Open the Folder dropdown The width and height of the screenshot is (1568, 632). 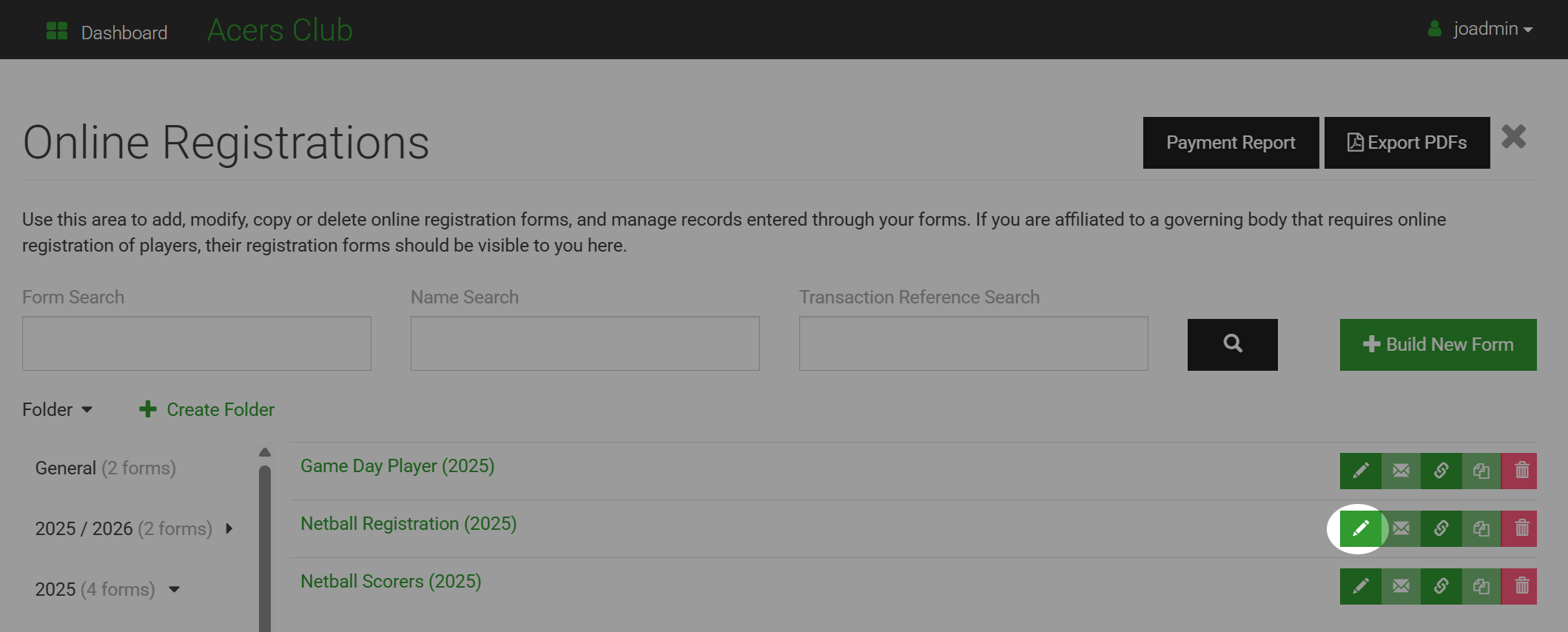57,409
